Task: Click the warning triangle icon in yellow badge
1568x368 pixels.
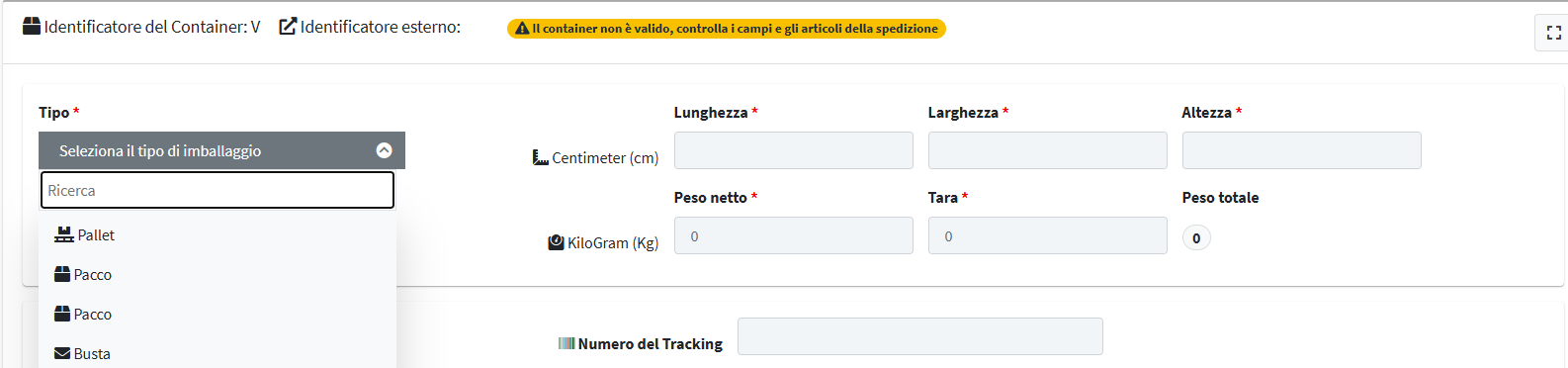Action: tap(522, 29)
